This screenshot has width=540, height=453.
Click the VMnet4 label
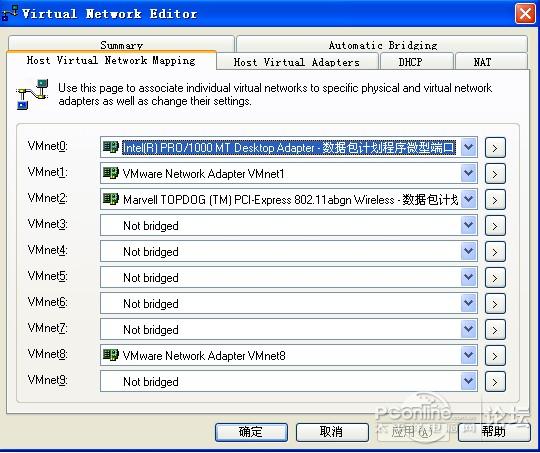[48, 250]
